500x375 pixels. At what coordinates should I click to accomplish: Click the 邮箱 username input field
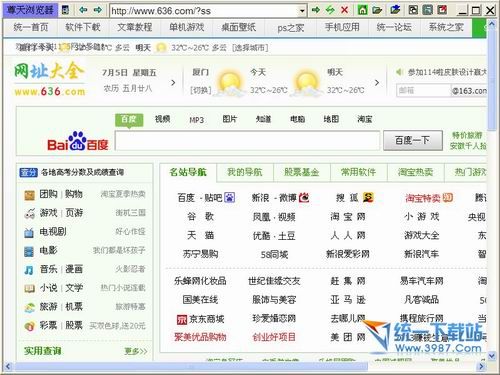(x=423, y=90)
